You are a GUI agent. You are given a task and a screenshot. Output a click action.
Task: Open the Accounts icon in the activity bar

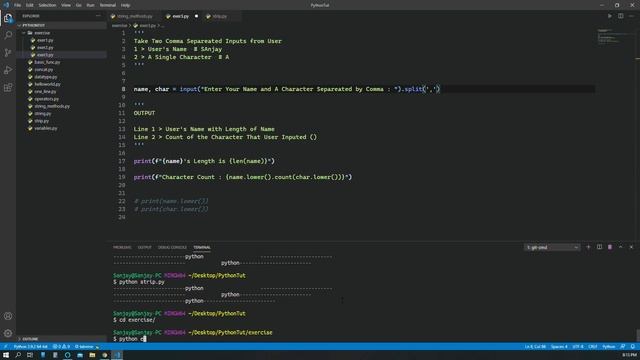point(8,316)
